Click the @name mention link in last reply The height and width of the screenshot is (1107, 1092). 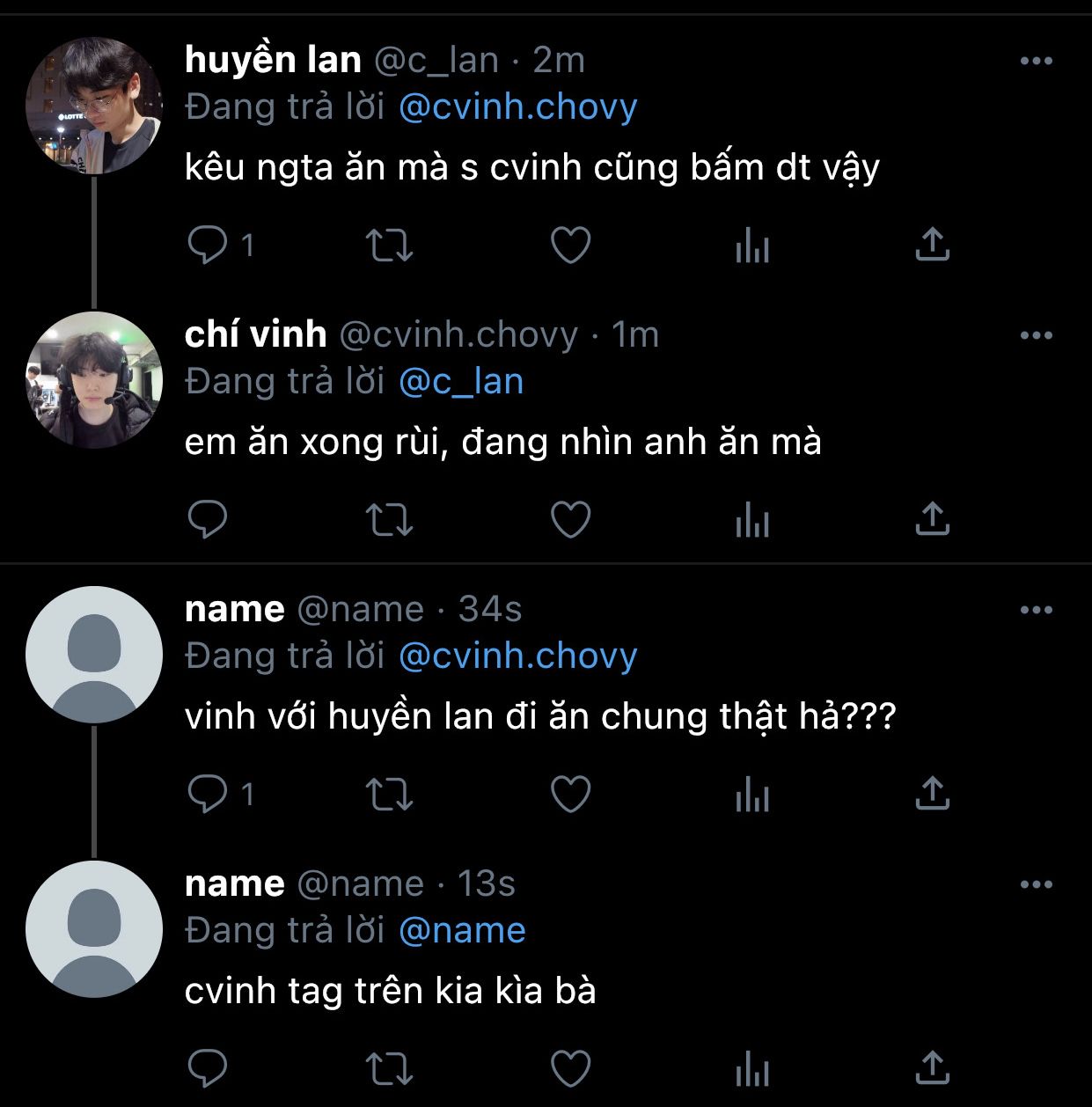462,931
